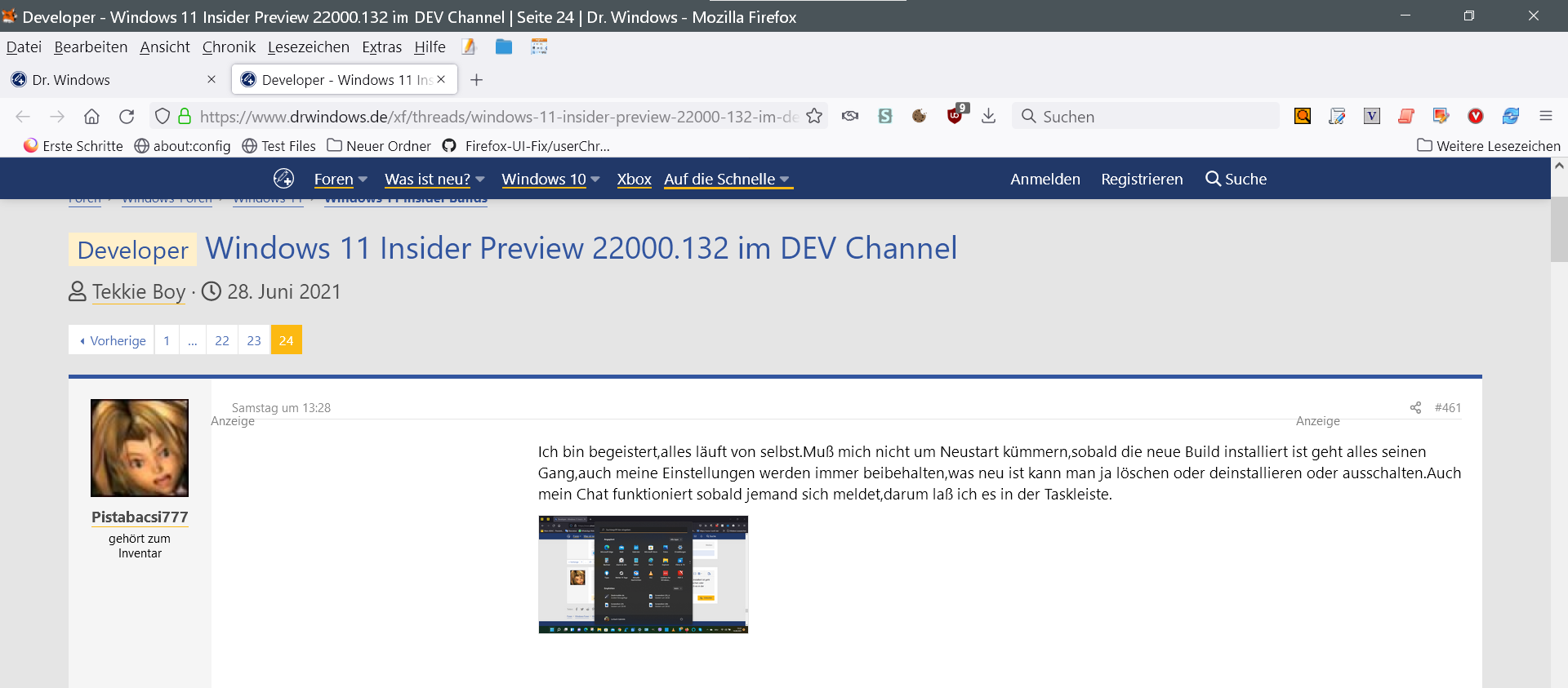Click the Anmelden link
The width and height of the screenshot is (1568, 688).
coord(1045,179)
